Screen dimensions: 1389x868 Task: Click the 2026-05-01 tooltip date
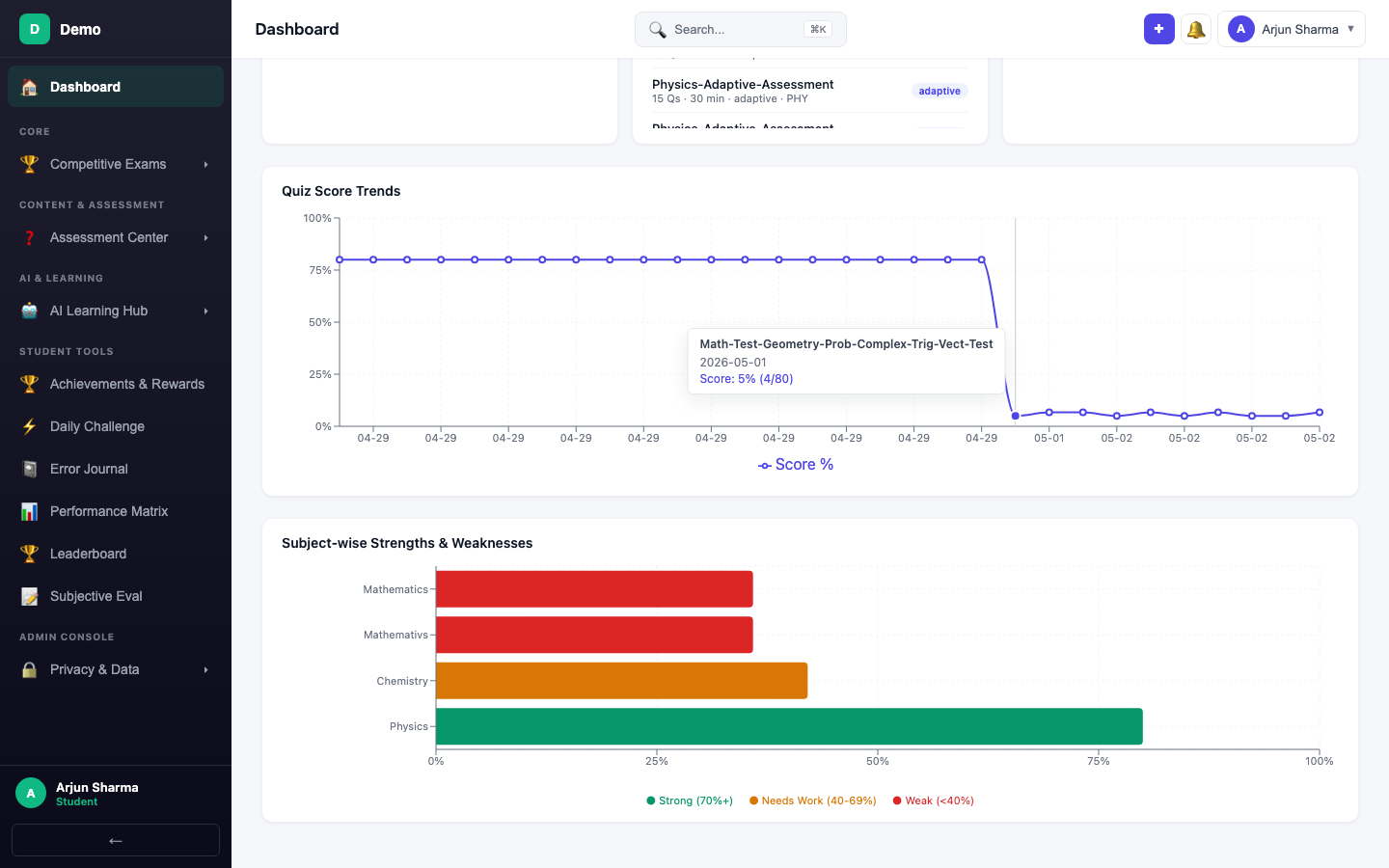point(733,363)
